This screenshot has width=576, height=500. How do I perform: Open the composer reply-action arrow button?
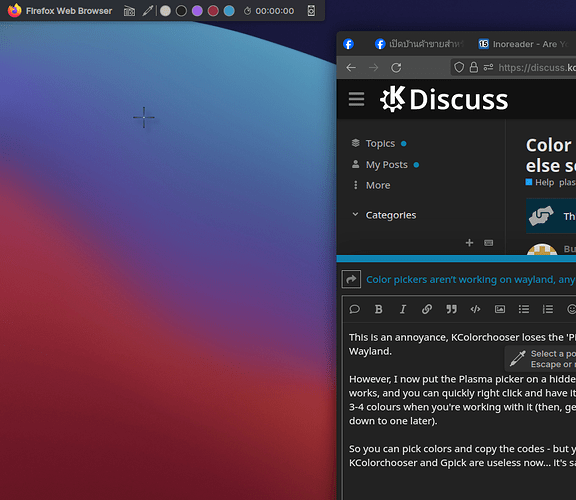(x=351, y=280)
